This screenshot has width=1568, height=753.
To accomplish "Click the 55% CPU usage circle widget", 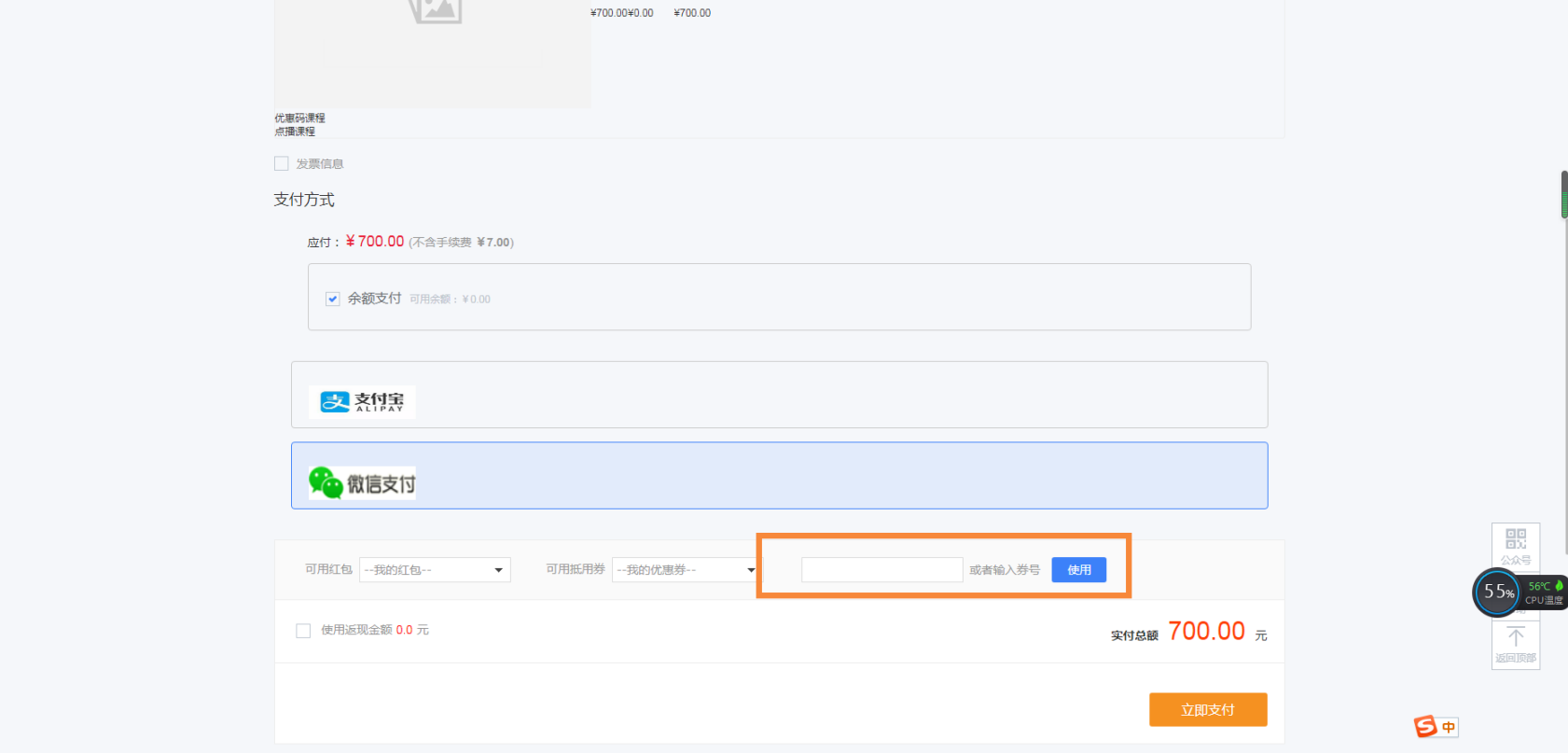I will pos(1497,593).
